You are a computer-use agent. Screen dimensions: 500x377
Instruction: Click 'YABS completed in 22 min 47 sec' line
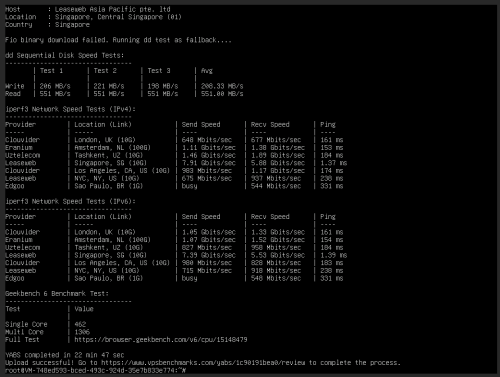(x=65, y=355)
